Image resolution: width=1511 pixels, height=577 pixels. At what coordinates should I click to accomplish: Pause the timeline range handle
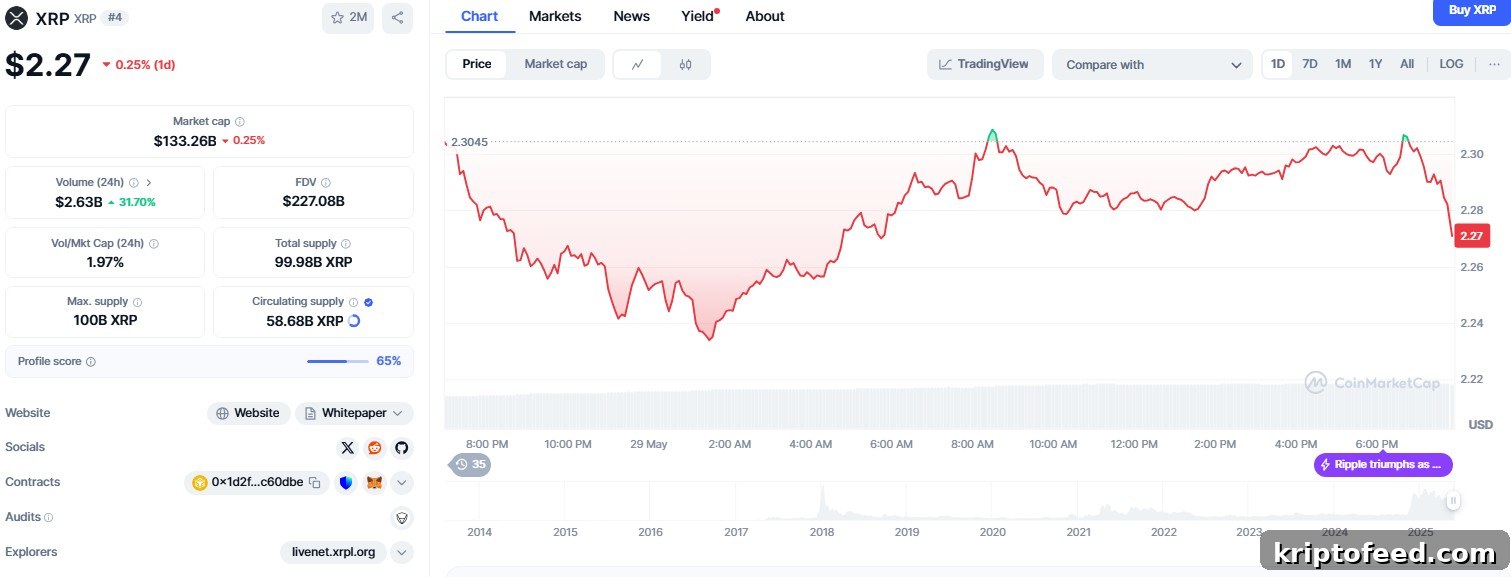pyautogui.click(x=1453, y=501)
